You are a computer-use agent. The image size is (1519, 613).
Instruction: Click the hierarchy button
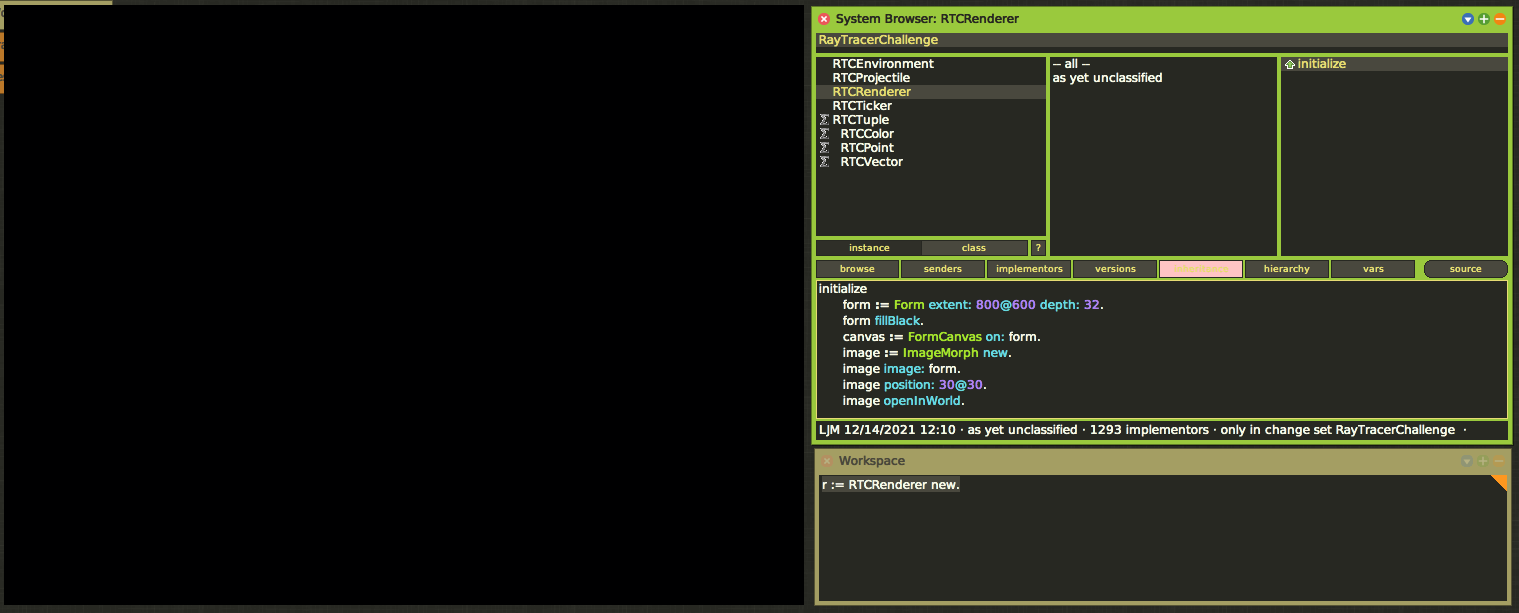click(1287, 269)
